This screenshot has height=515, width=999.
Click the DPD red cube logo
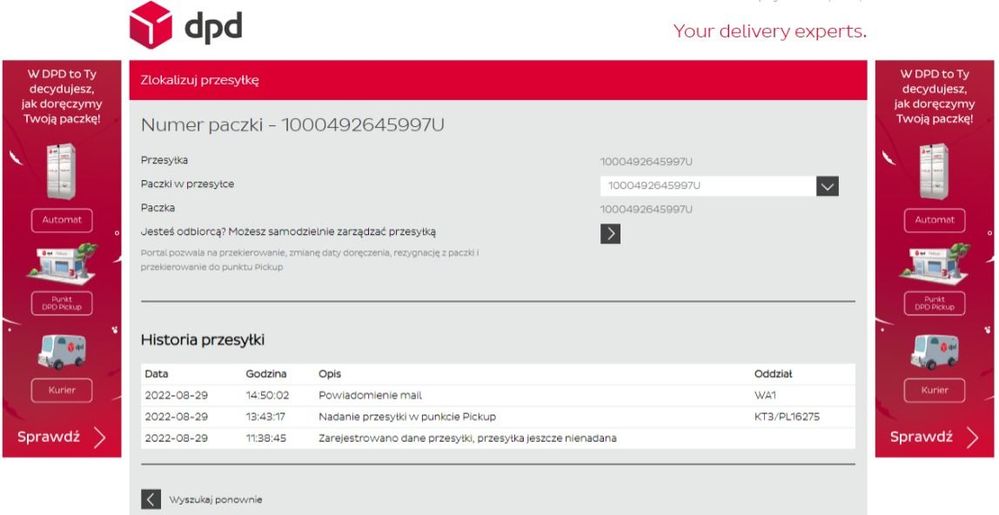tap(150, 25)
